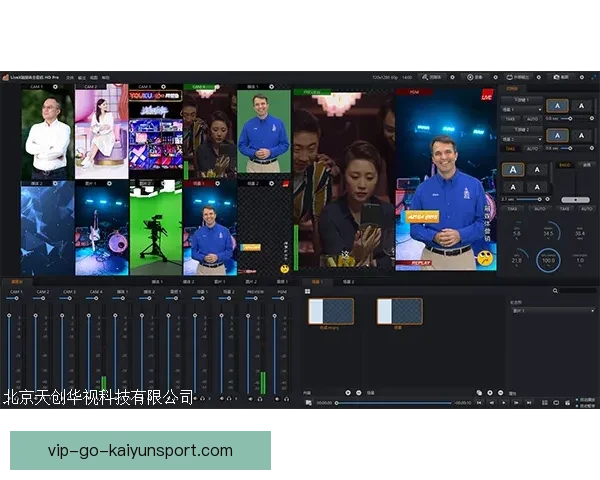
Task: Select the large highlighted A transition effect
Action: [x=512, y=170]
